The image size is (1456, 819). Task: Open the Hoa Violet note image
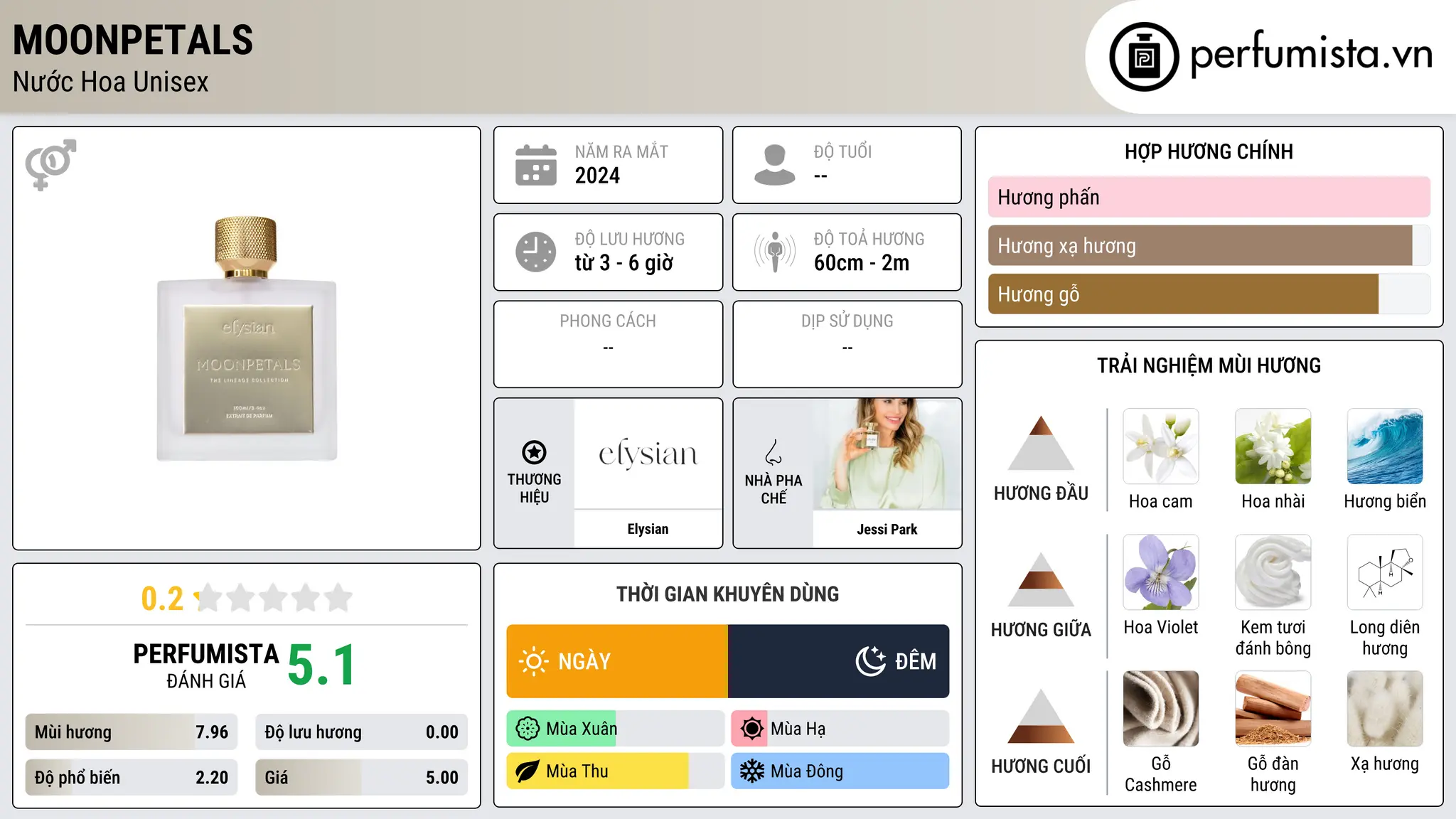[x=1161, y=572]
